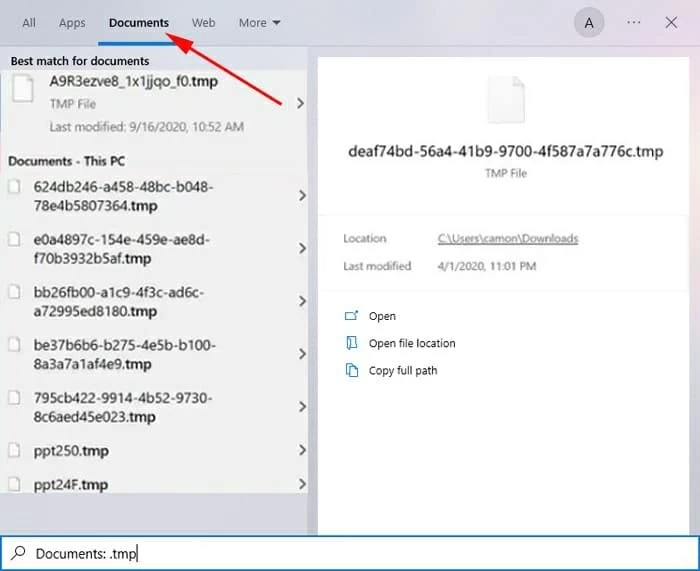Click the user account avatar icon

click(589, 23)
